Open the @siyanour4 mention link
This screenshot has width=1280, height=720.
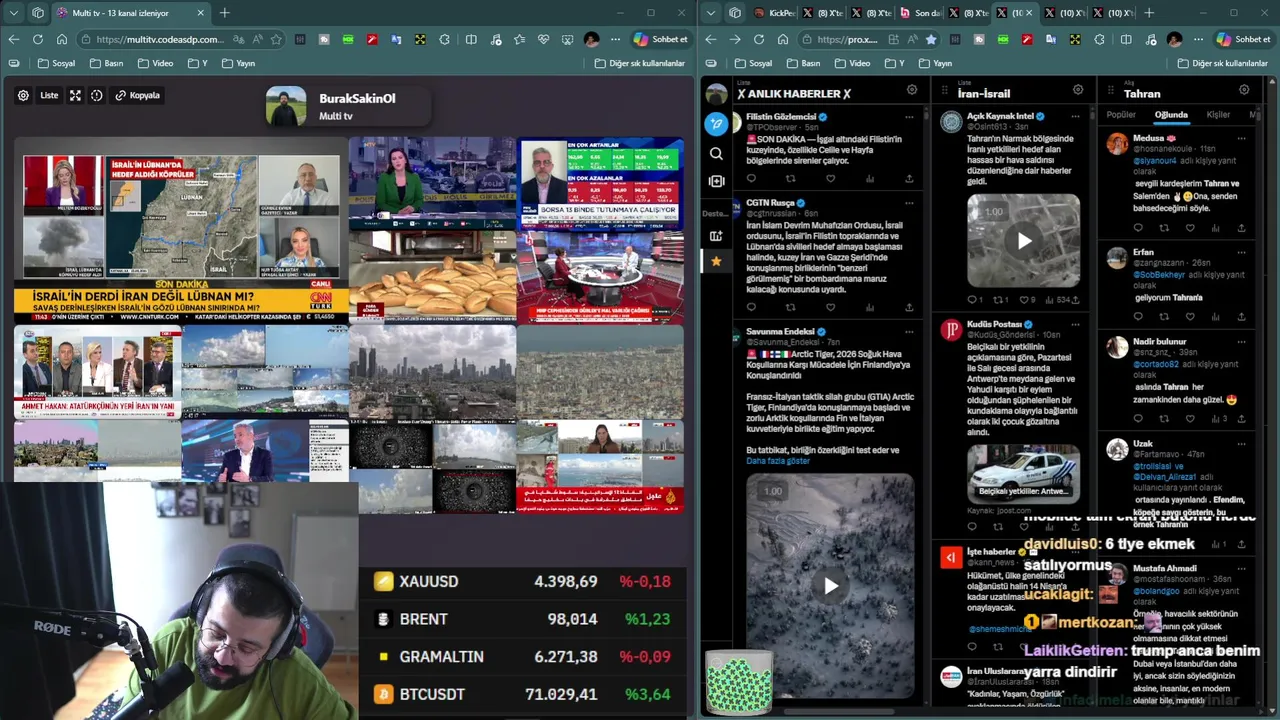1155,160
